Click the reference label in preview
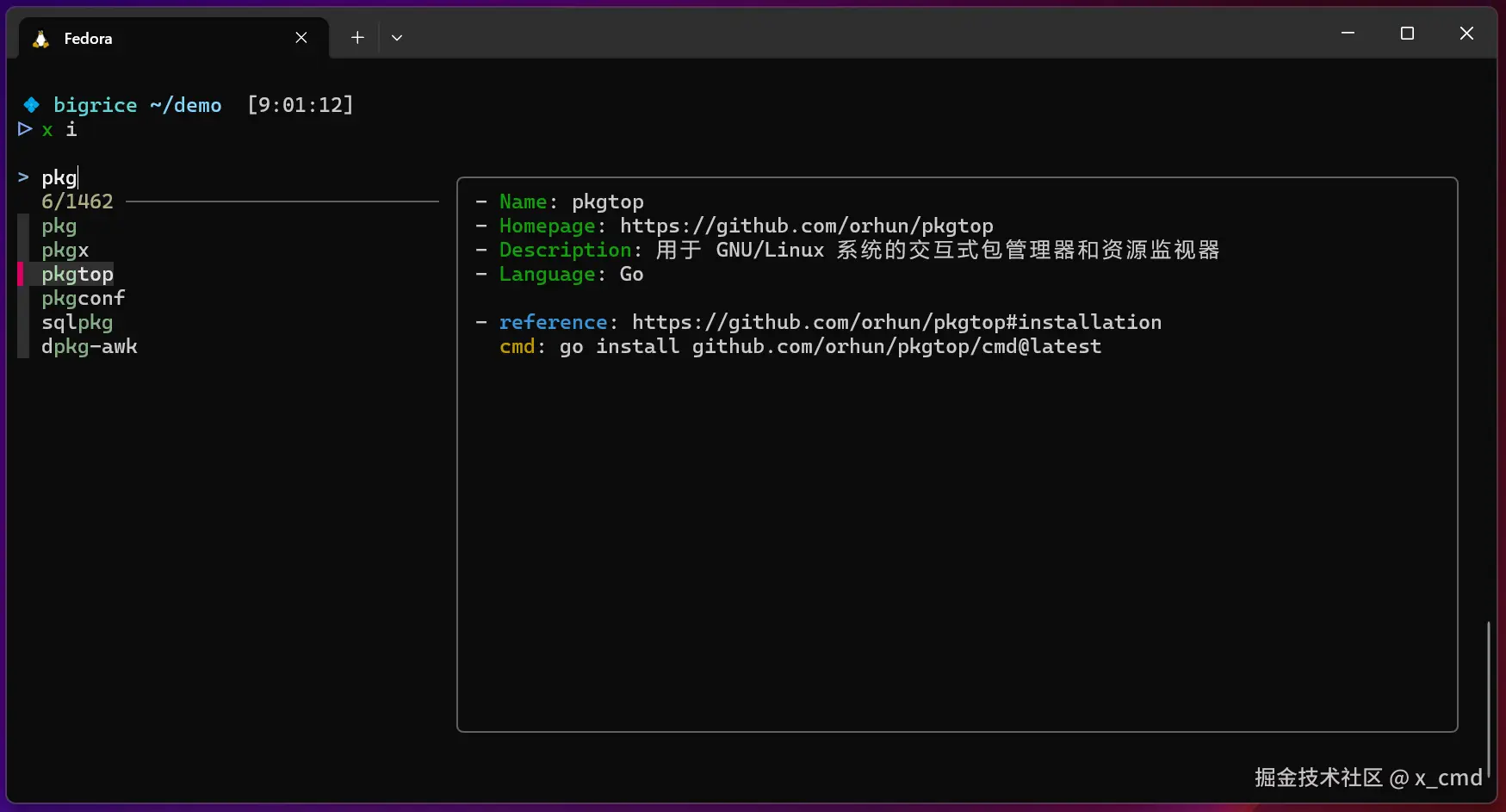Image resolution: width=1506 pixels, height=812 pixels. 554,322
